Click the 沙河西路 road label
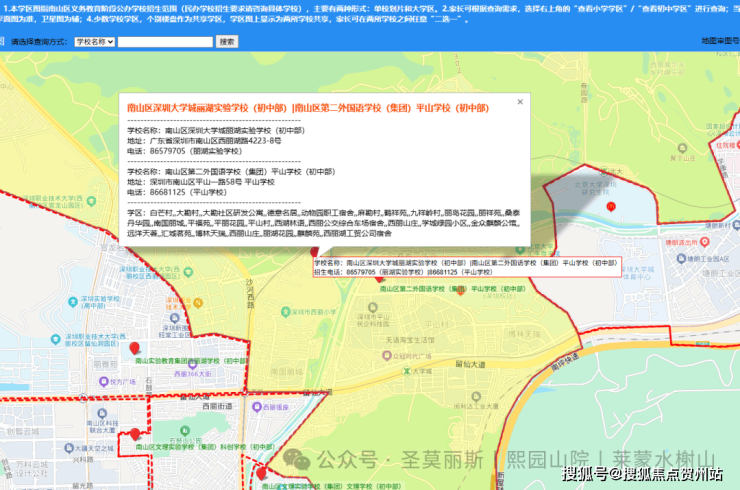The height and width of the screenshot is (490, 740). [250, 293]
